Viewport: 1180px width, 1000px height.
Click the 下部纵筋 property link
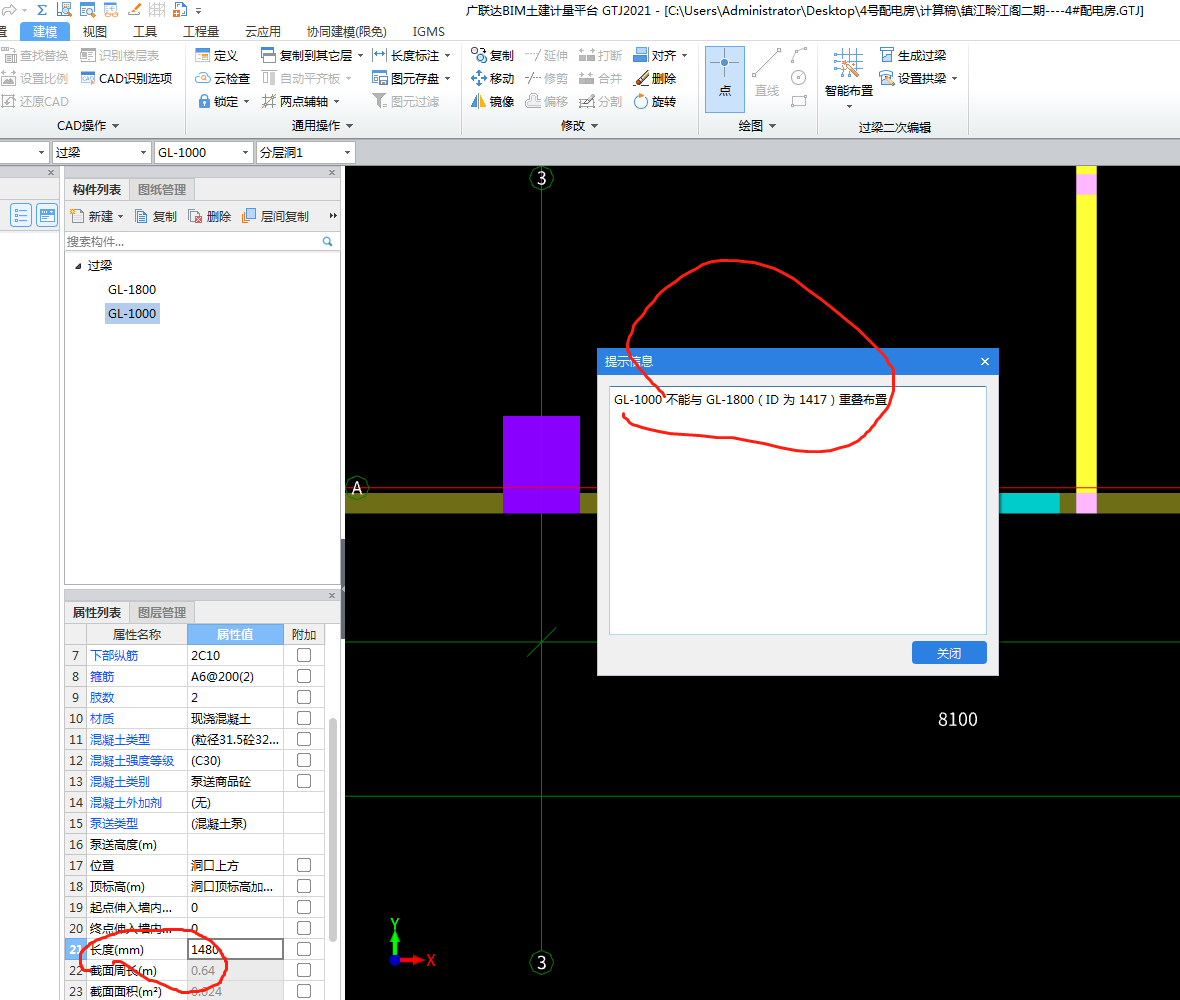(114, 655)
